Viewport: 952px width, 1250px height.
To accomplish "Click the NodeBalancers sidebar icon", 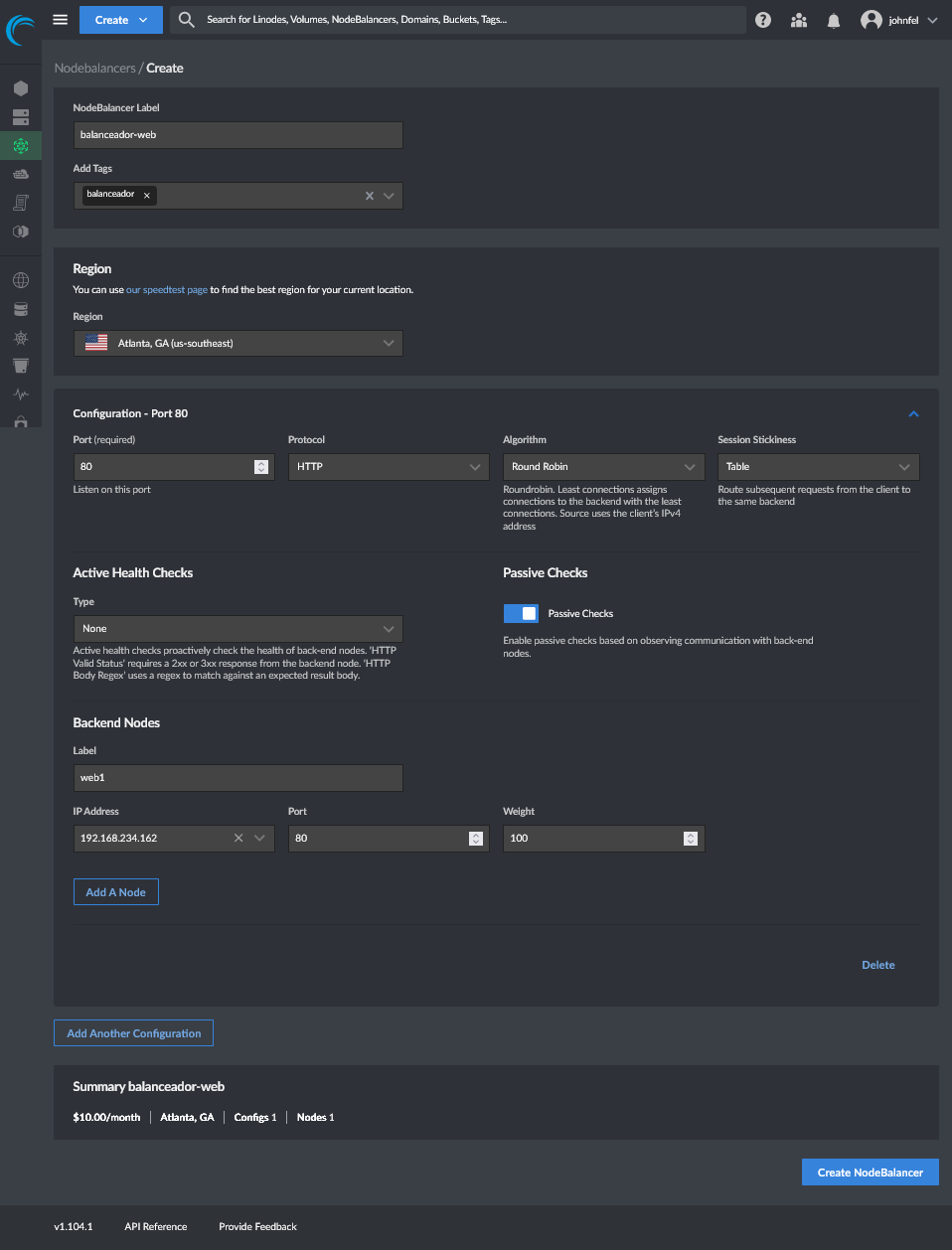I will (20, 145).
